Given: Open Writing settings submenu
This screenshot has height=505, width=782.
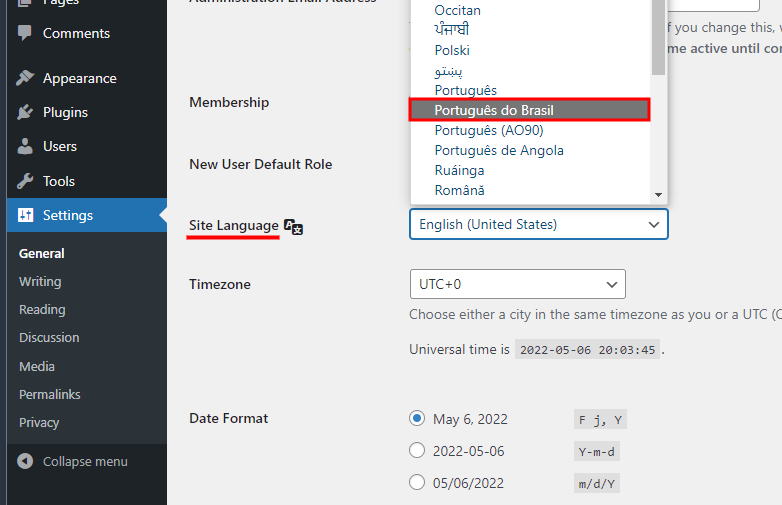Looking at the screenshot, I should (40, 281).
